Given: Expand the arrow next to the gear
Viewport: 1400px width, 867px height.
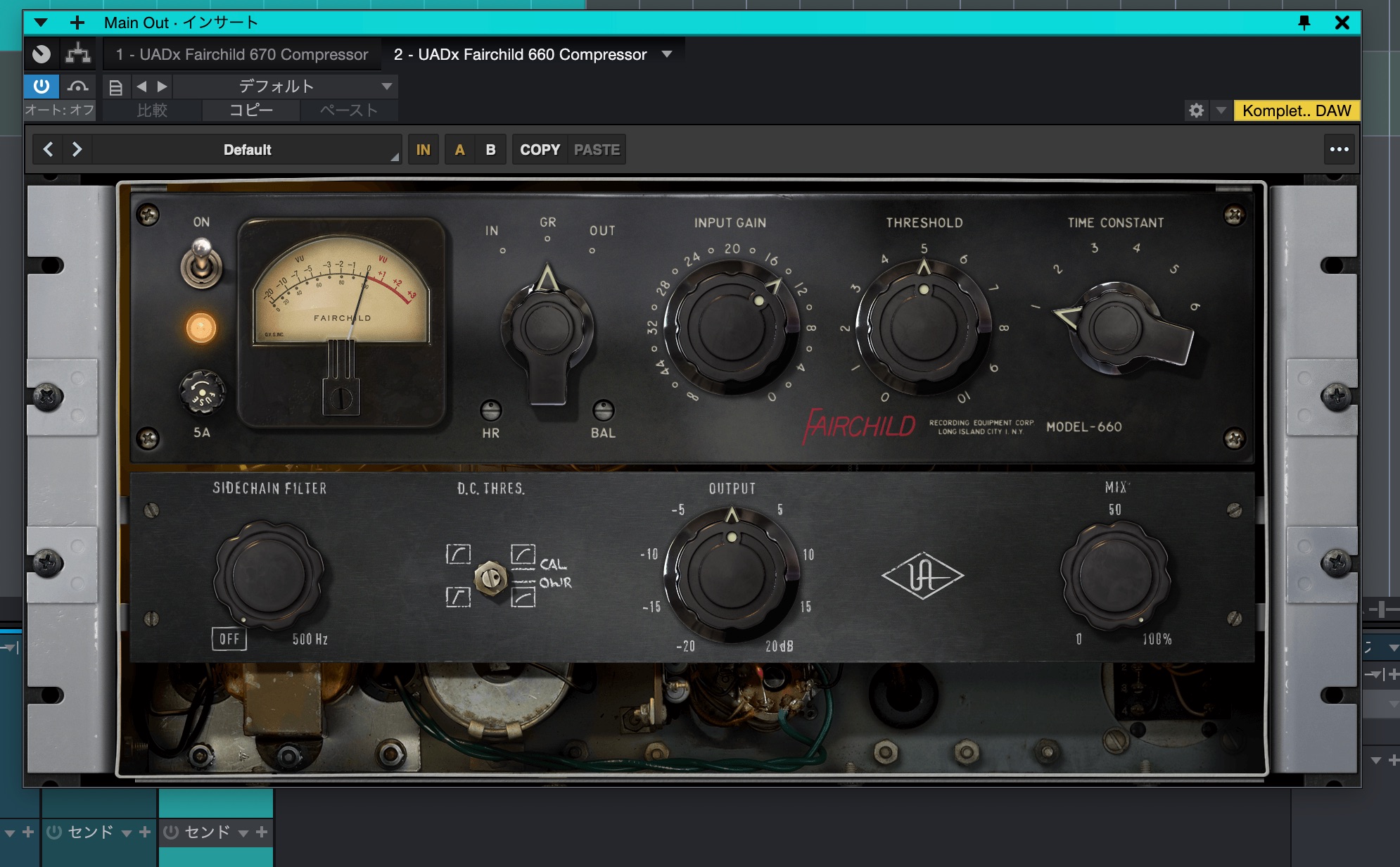Looking at the screenshot, I should pos(1221,110).
